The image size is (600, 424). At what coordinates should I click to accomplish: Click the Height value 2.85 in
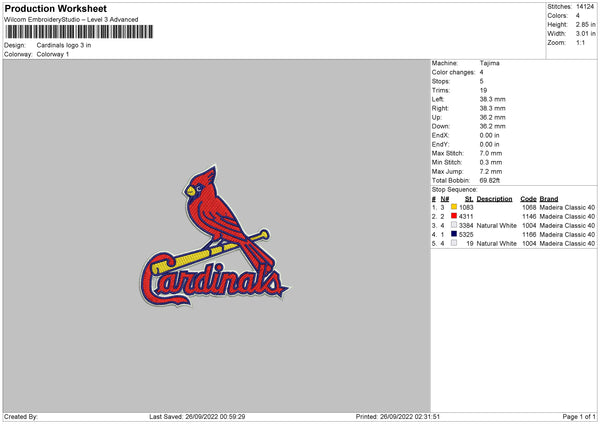(x=585, y=24)
